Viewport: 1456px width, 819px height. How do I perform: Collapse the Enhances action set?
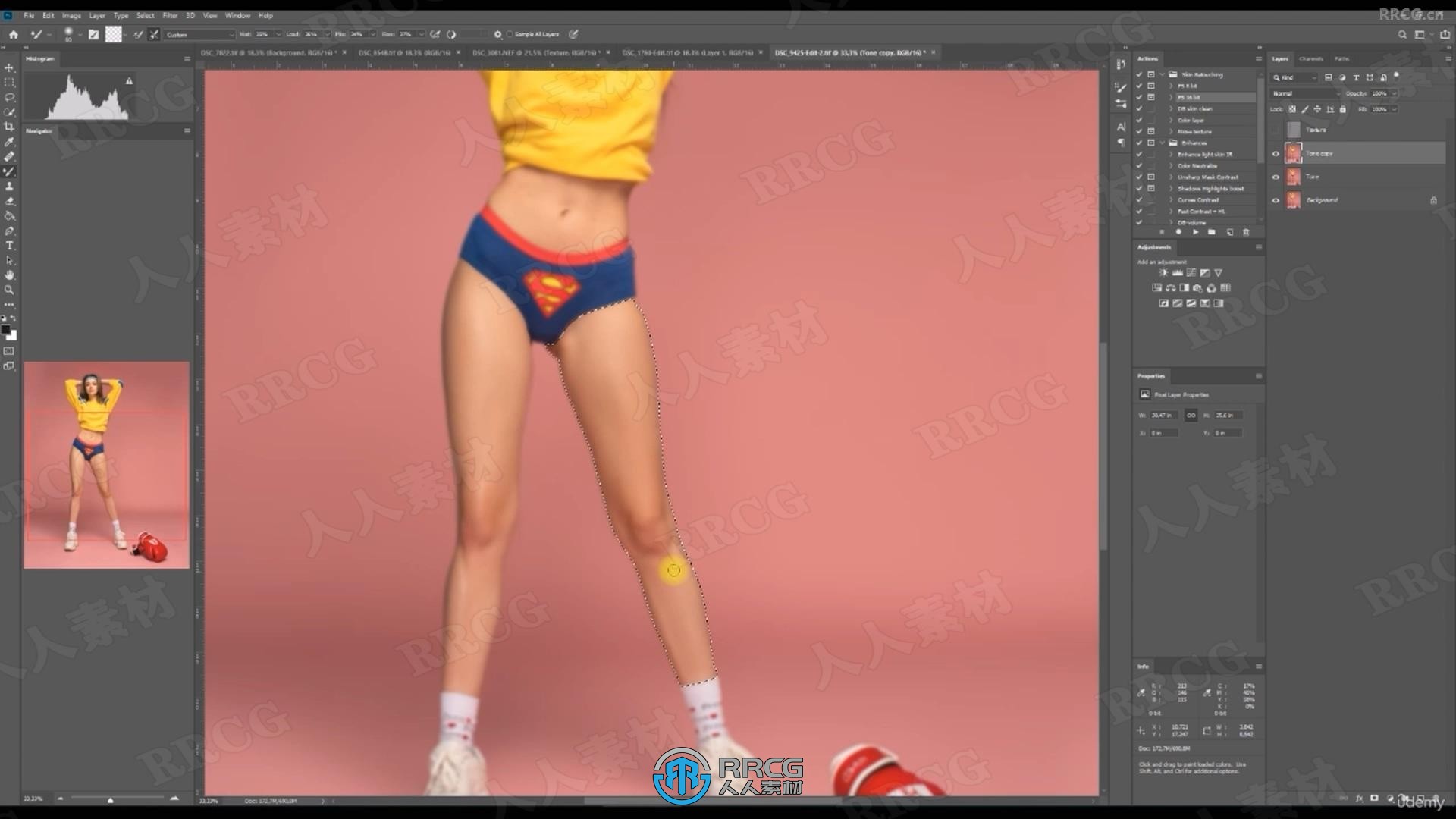(1162, 143)
